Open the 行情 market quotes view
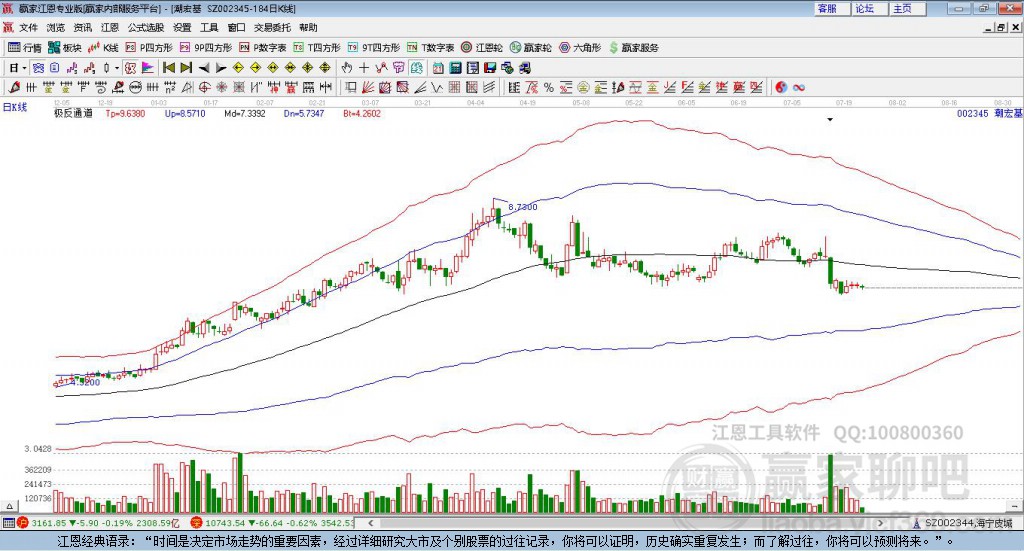Screen dimensions: 1024x551 (25, 48)
